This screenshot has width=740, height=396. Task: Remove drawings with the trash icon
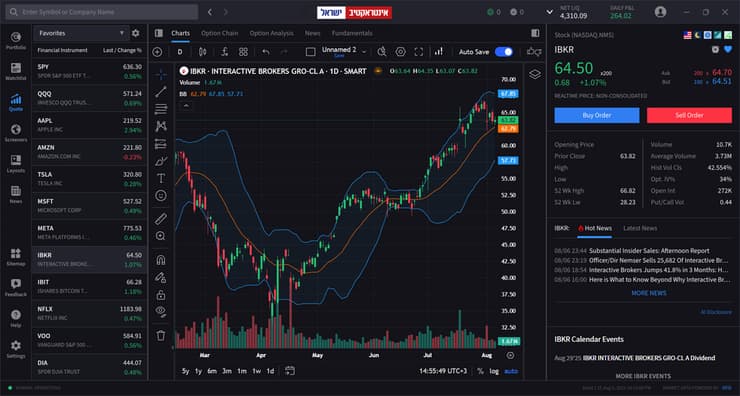click(x=161, y=335)
